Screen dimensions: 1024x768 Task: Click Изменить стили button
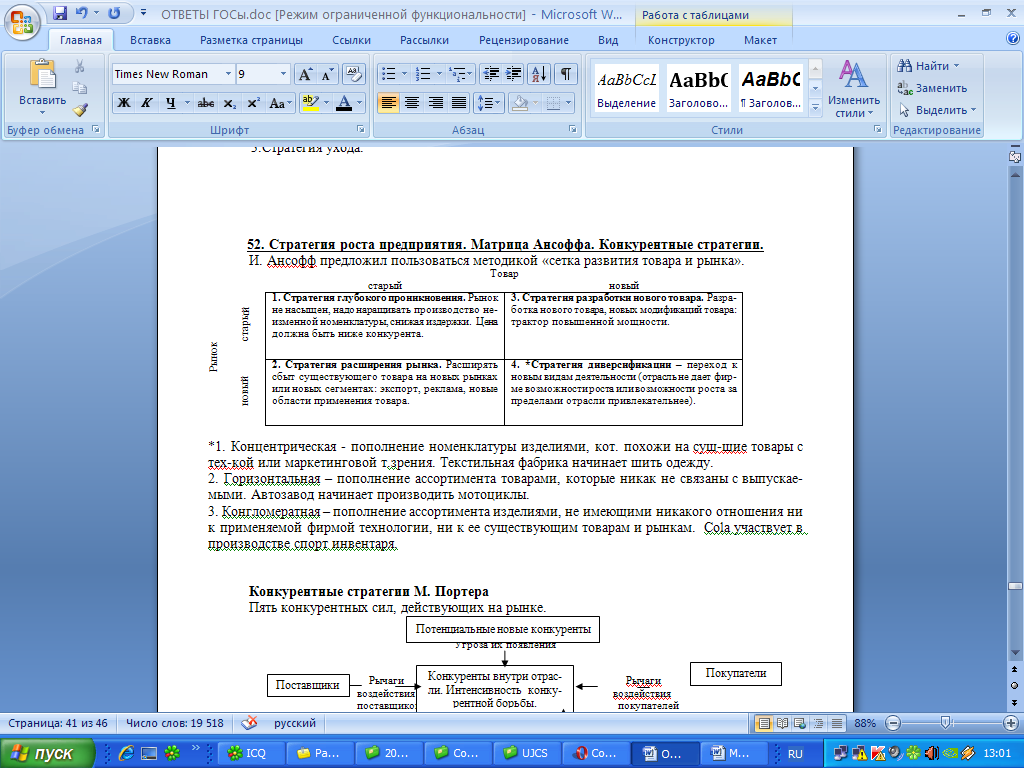pyautogui.click(x=854, y=88)
